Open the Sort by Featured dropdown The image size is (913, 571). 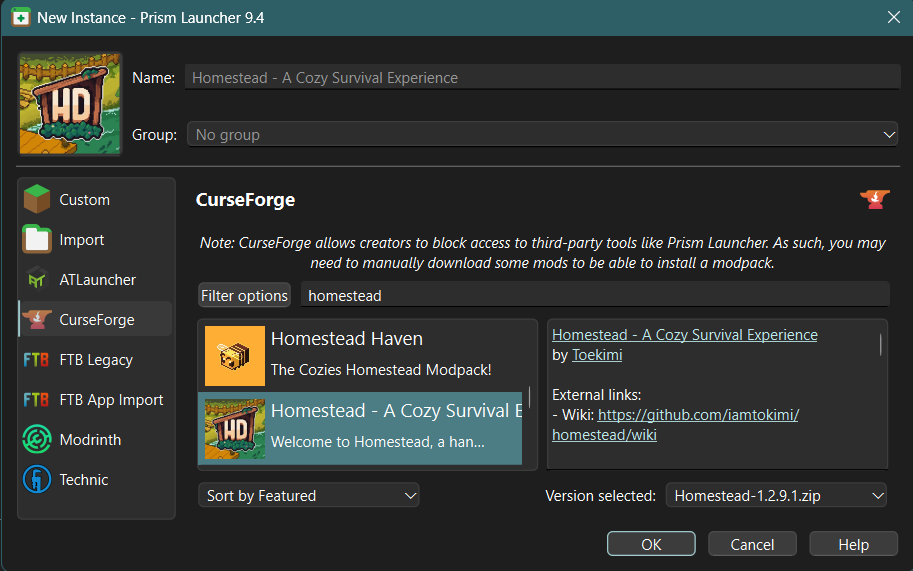coord(309,495)
